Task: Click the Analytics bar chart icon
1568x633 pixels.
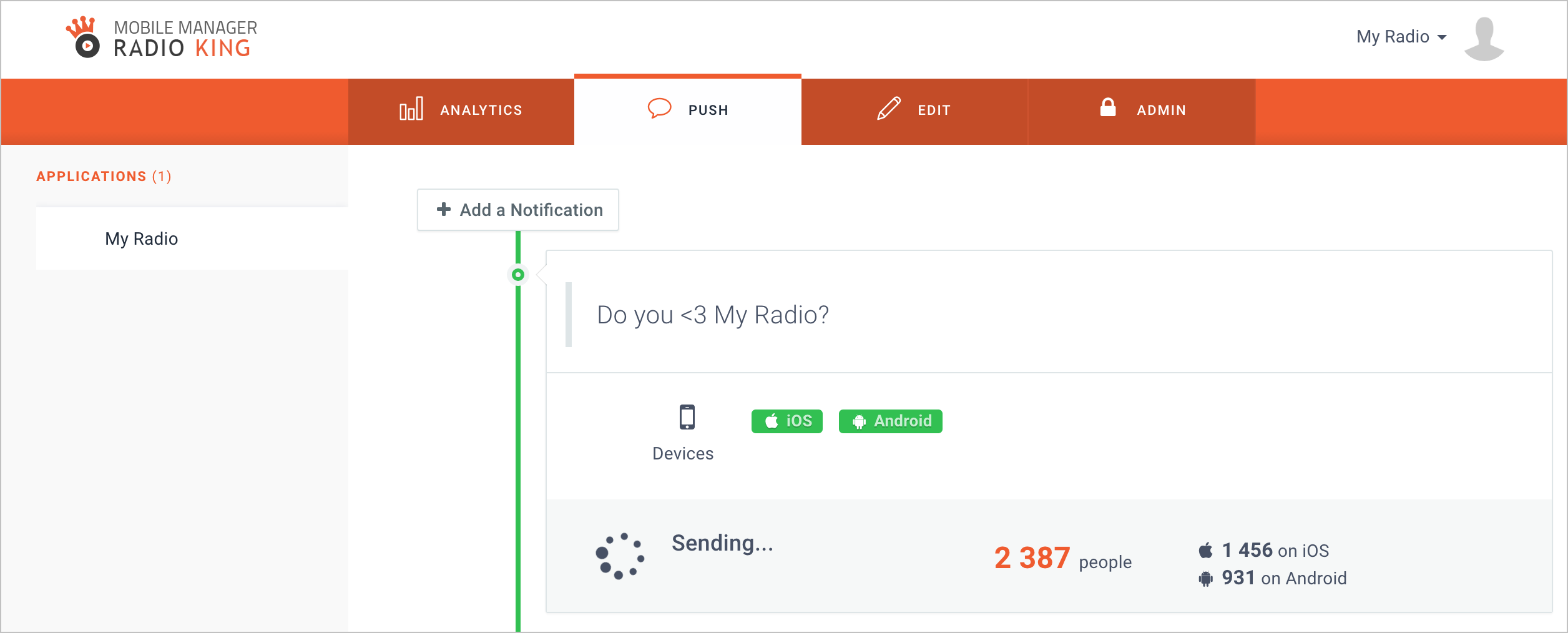Action: point(411,109)
